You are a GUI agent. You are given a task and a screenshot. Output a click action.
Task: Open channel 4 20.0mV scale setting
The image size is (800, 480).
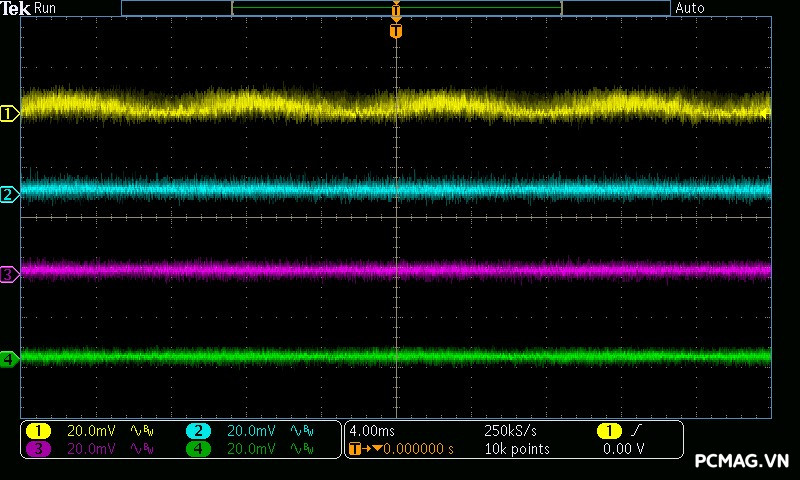click(x=251, y=449)
